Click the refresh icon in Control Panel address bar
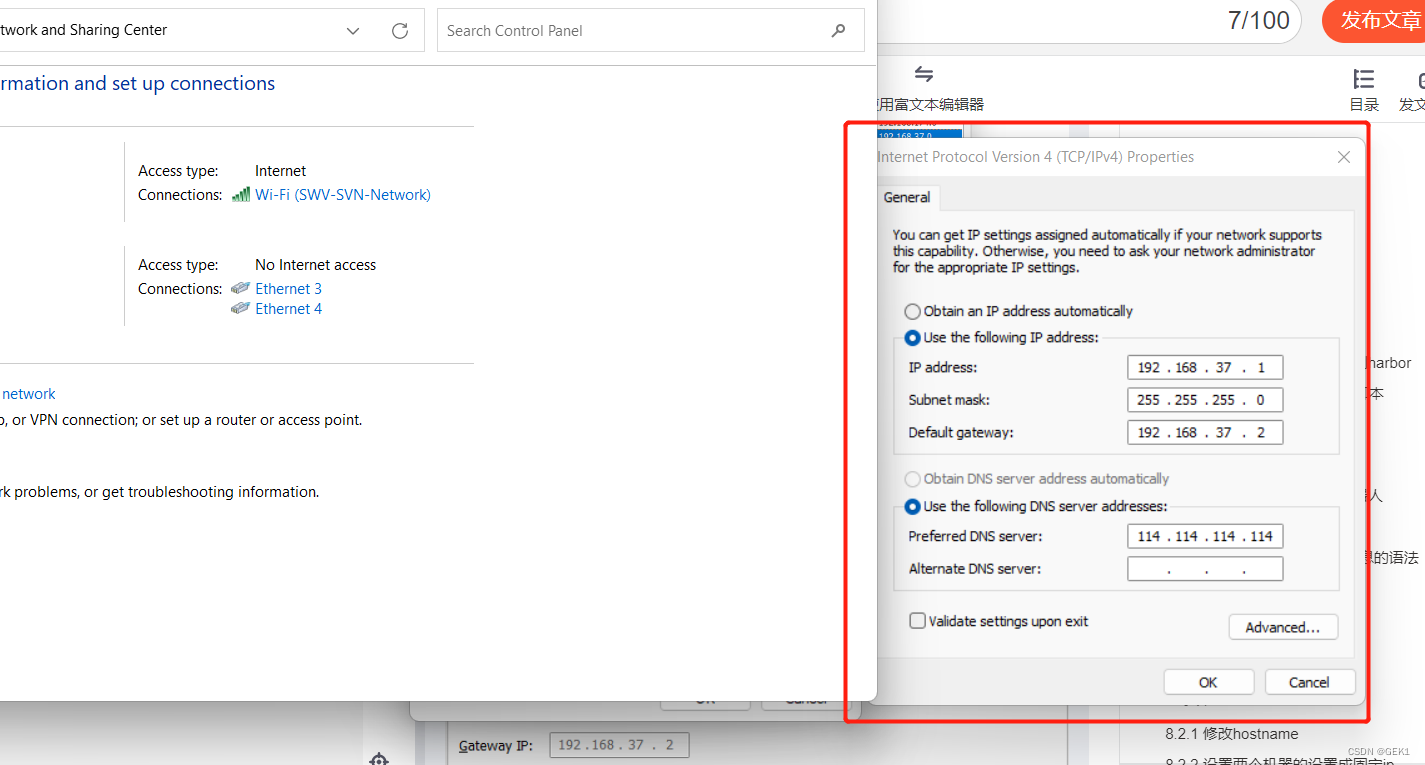 coord(400,31)
